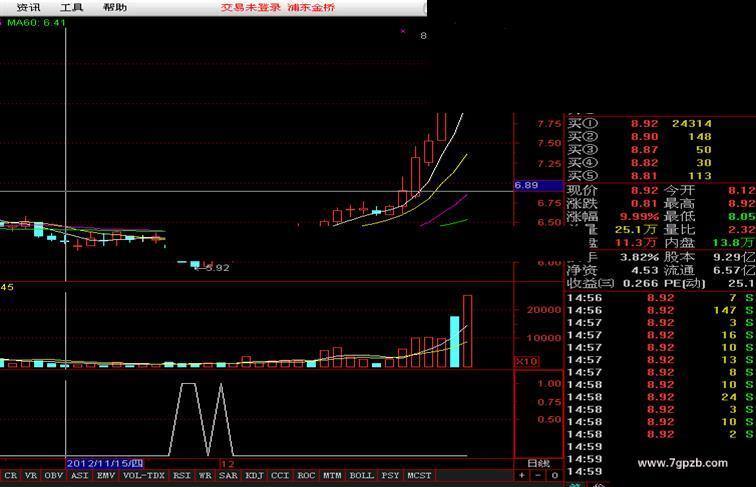The width and height of the screenshot is (756, 487).
Task: Click the 14:57 trade row with volume 16
Action: pos(661,335)
